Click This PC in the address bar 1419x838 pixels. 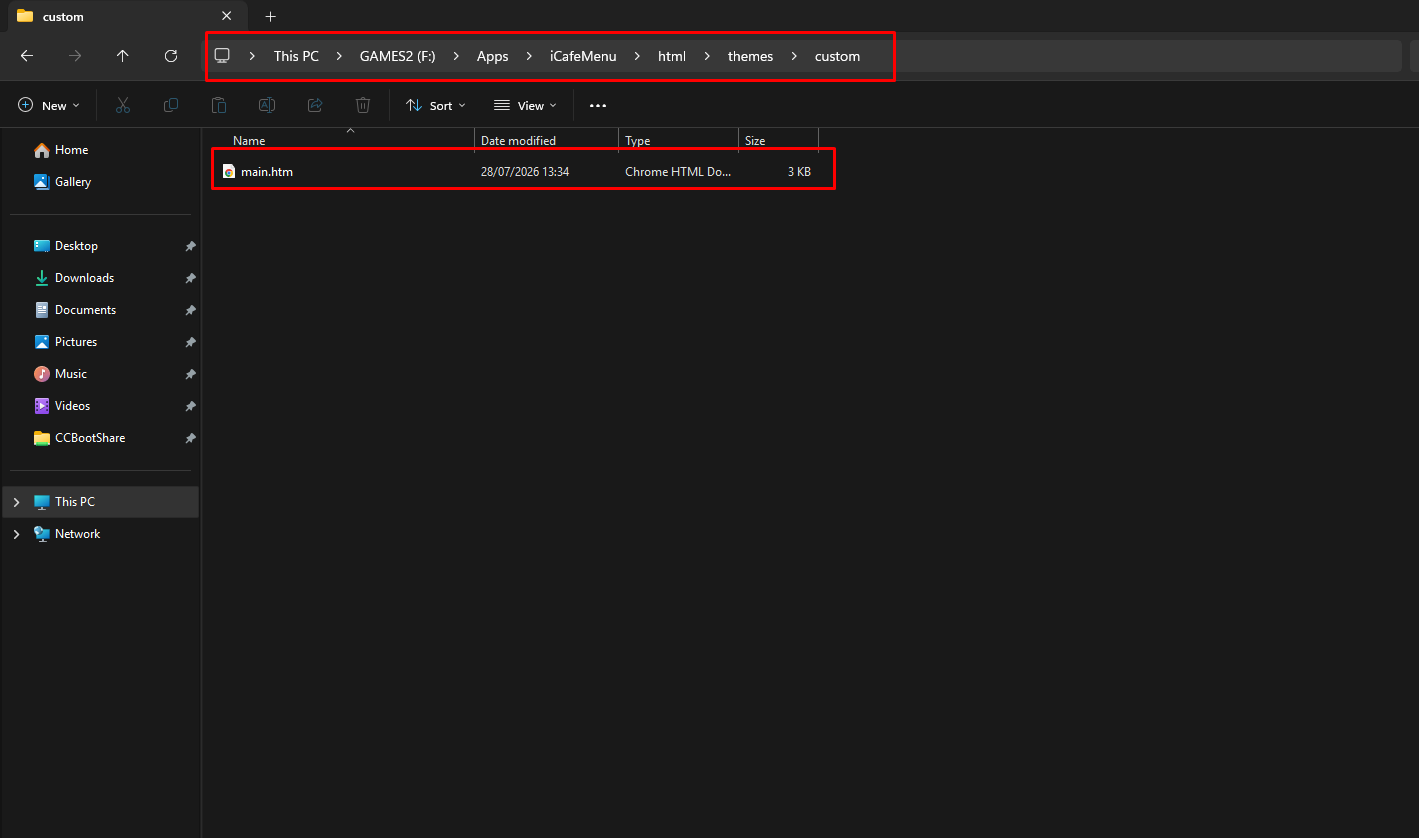296,56
